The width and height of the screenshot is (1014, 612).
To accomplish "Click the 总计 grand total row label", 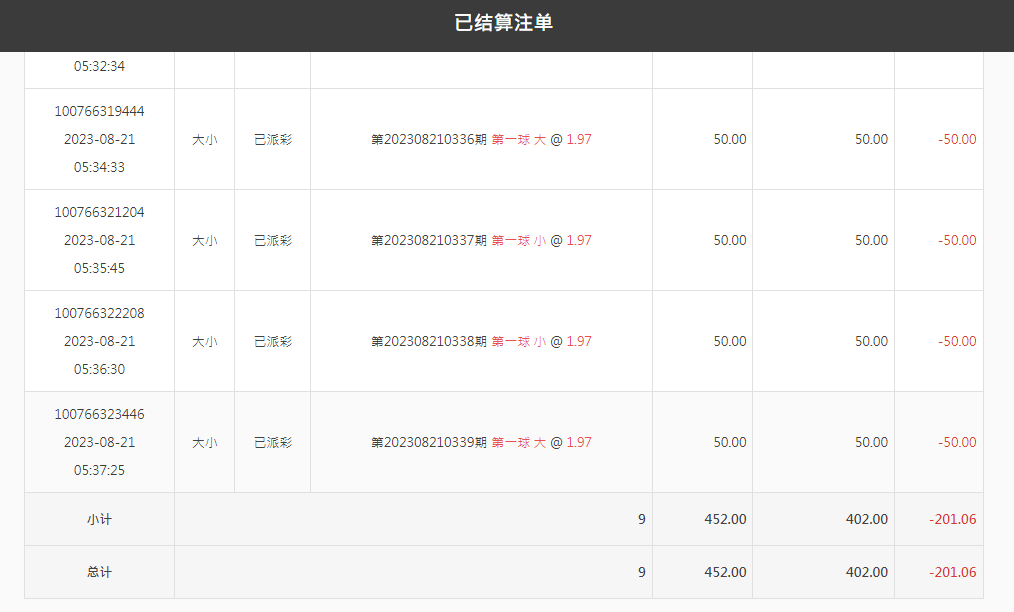I will point(99,572).
